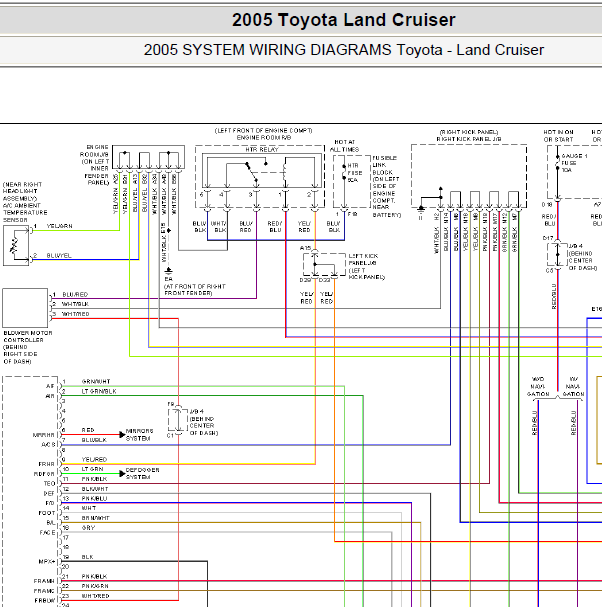
Task: Click the sensor pin 1 'YEL/GRN' label
Action: (x=59, y=226)
